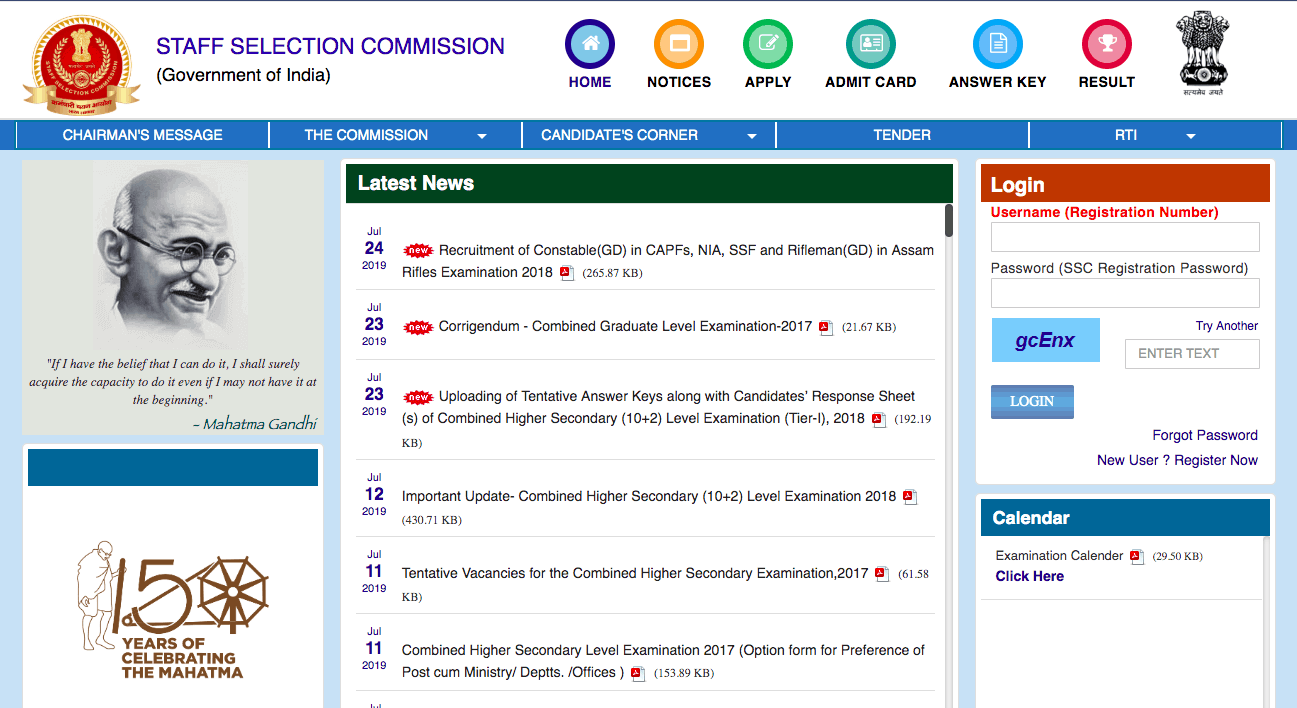Open the Result trophy icon
The height and width of the screenshot is (708, 1297).
[x=1106, y=45]
